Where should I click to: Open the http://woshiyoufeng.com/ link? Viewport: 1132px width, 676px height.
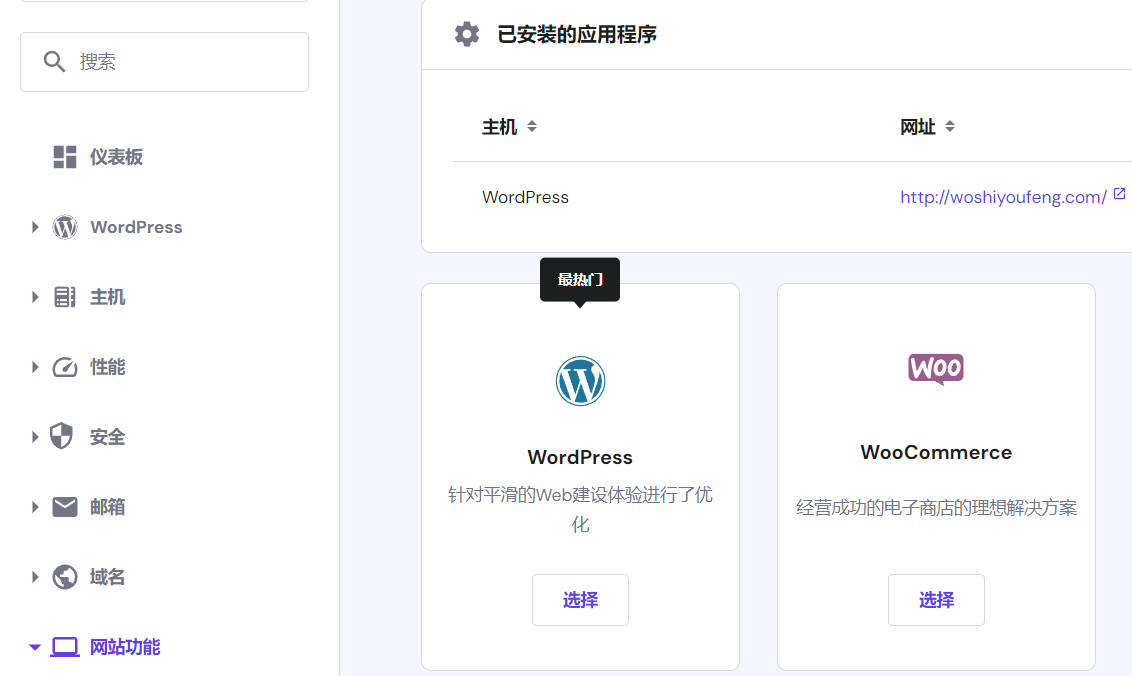(1004, 196)
